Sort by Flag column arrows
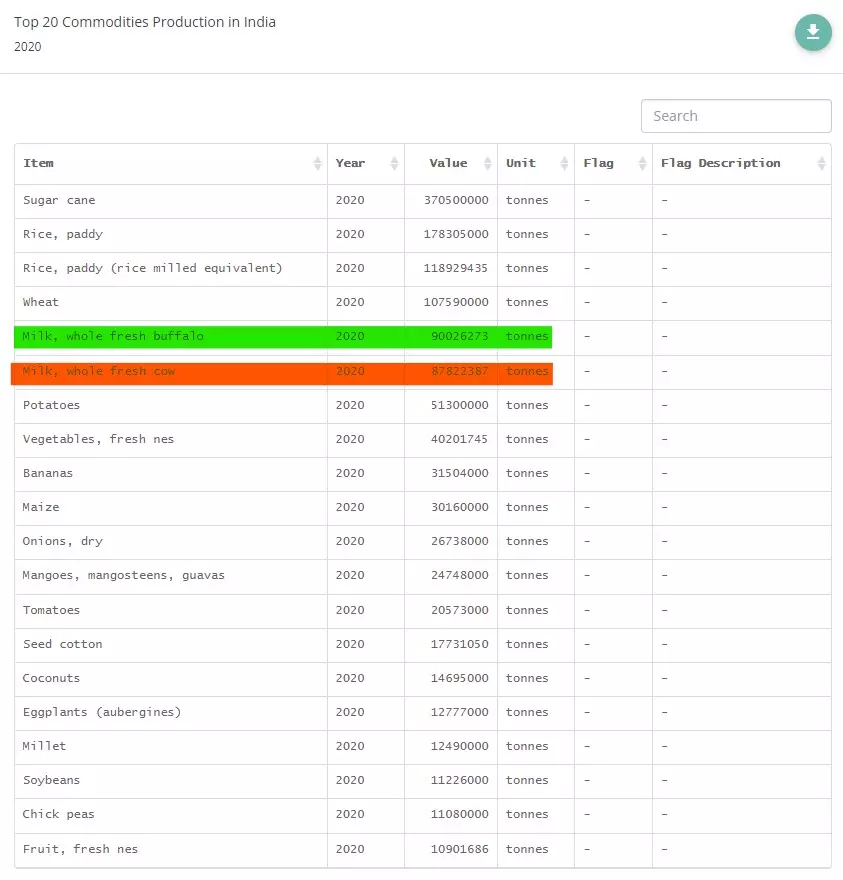 click(642, 163)
